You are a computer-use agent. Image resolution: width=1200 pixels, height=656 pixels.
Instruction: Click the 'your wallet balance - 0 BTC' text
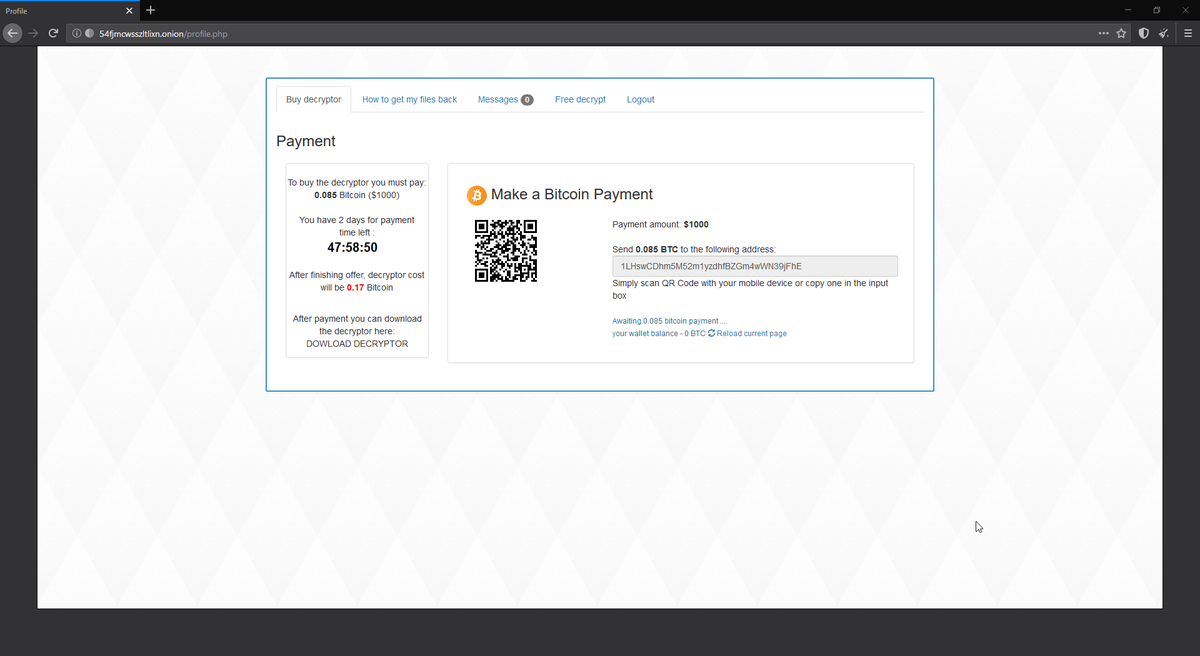[x=659, y=333]
